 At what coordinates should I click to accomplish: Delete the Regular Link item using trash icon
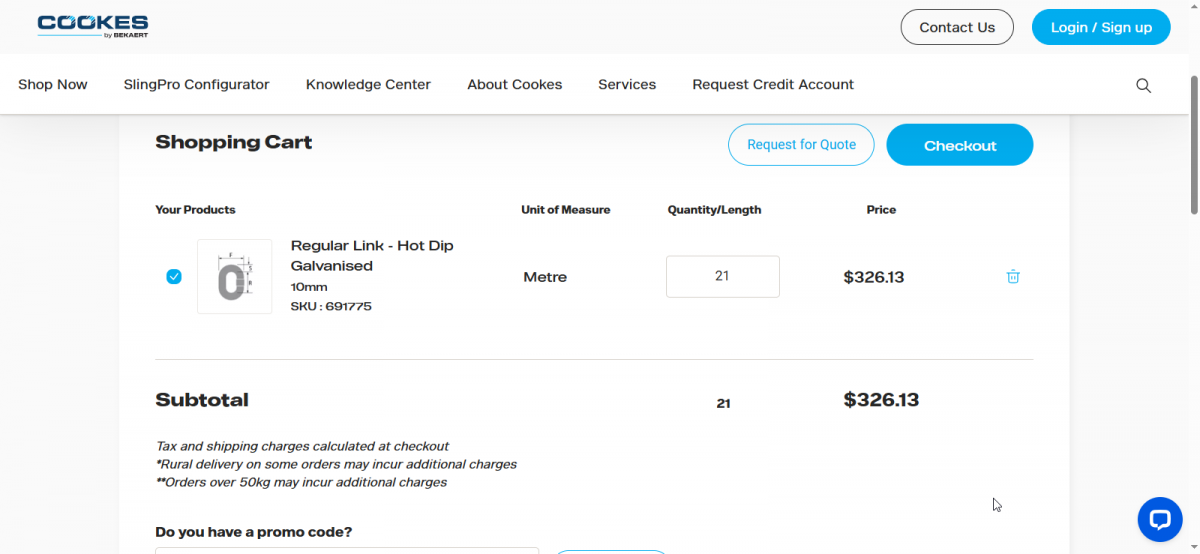(x=1012, y=277)
